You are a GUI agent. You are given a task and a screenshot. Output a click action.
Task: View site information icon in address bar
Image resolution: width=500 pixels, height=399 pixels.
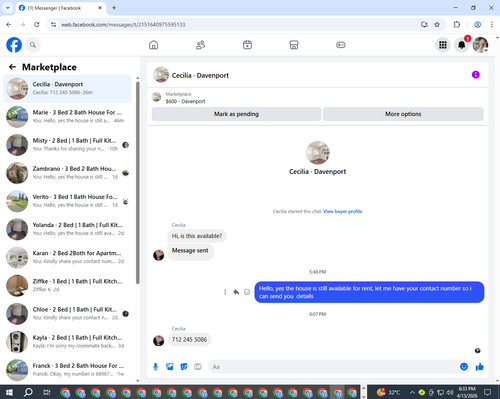tap(53, 24)
